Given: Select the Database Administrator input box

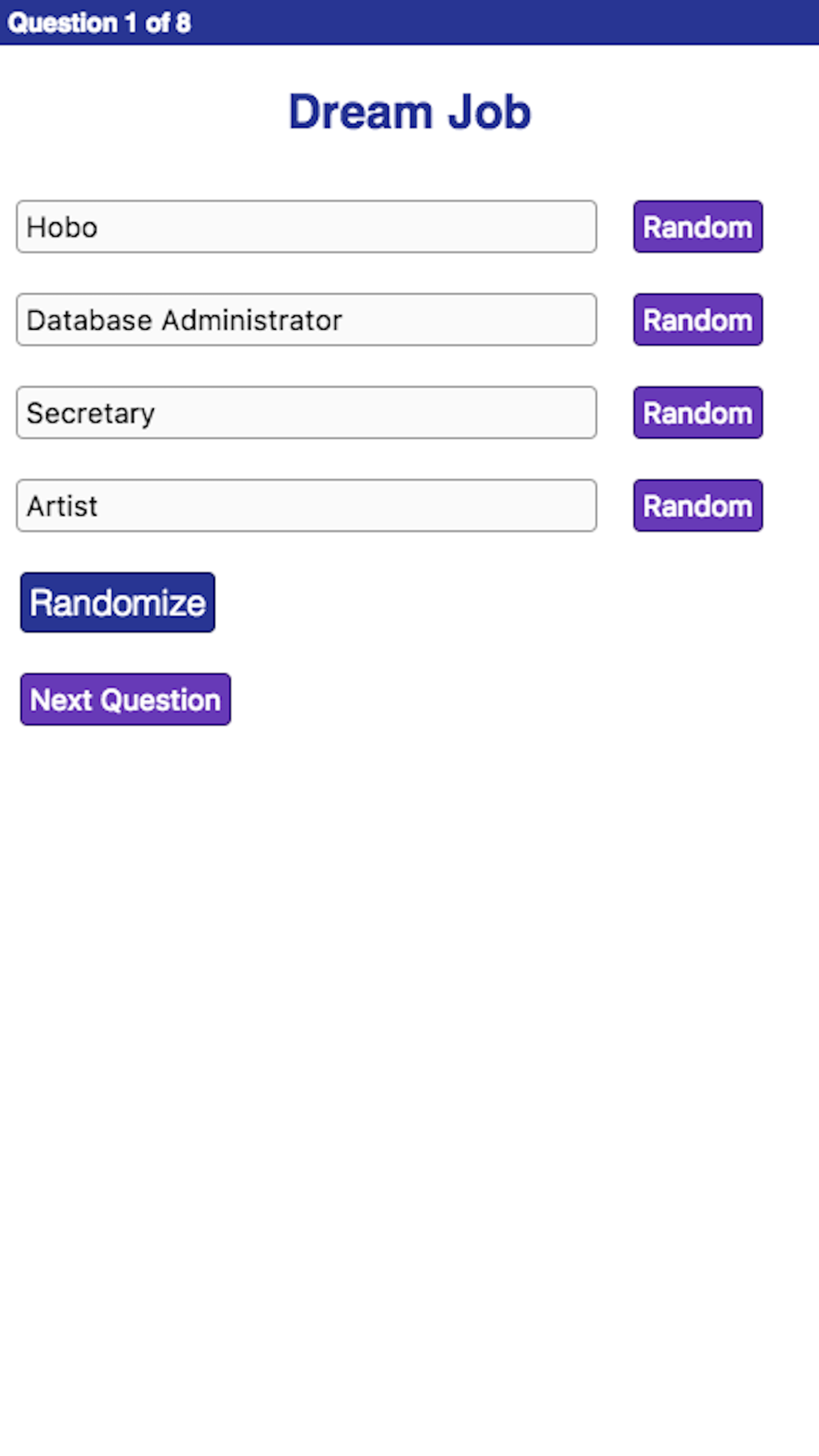Looking at the screenshot, I should (x=306, y=319).
